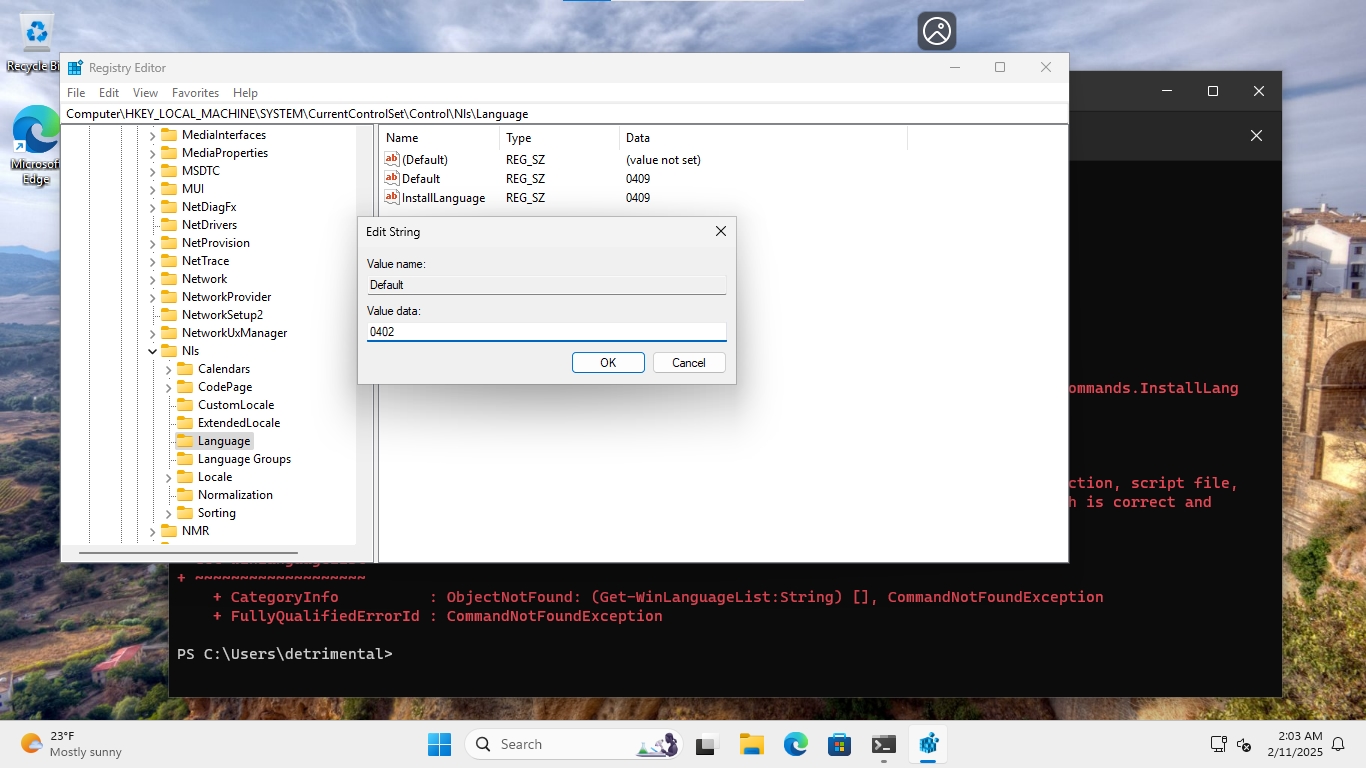Image resolution: width=1366 pixels, height=768 pixels.
Task: Click the tree pane horizontal scrollbar
Action: coord(188,552)
